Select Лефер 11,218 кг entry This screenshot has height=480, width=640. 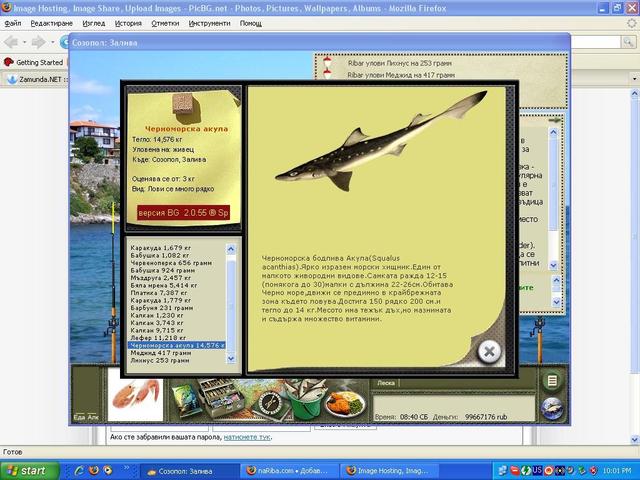point(158,338)
